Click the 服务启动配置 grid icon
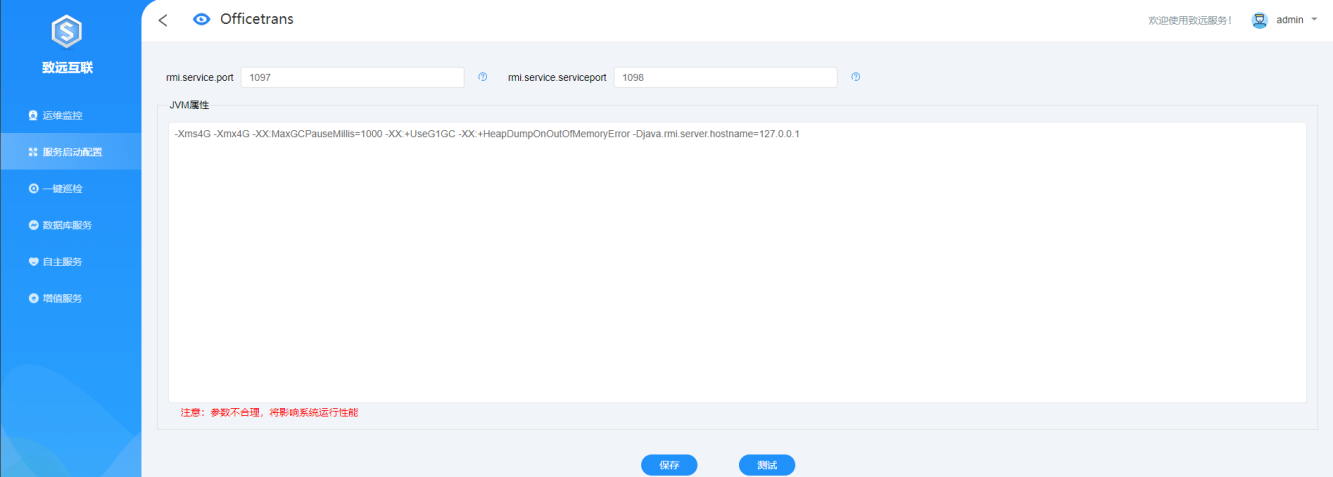The width and height of the screenshot is (1333, 477). (33, 152)
